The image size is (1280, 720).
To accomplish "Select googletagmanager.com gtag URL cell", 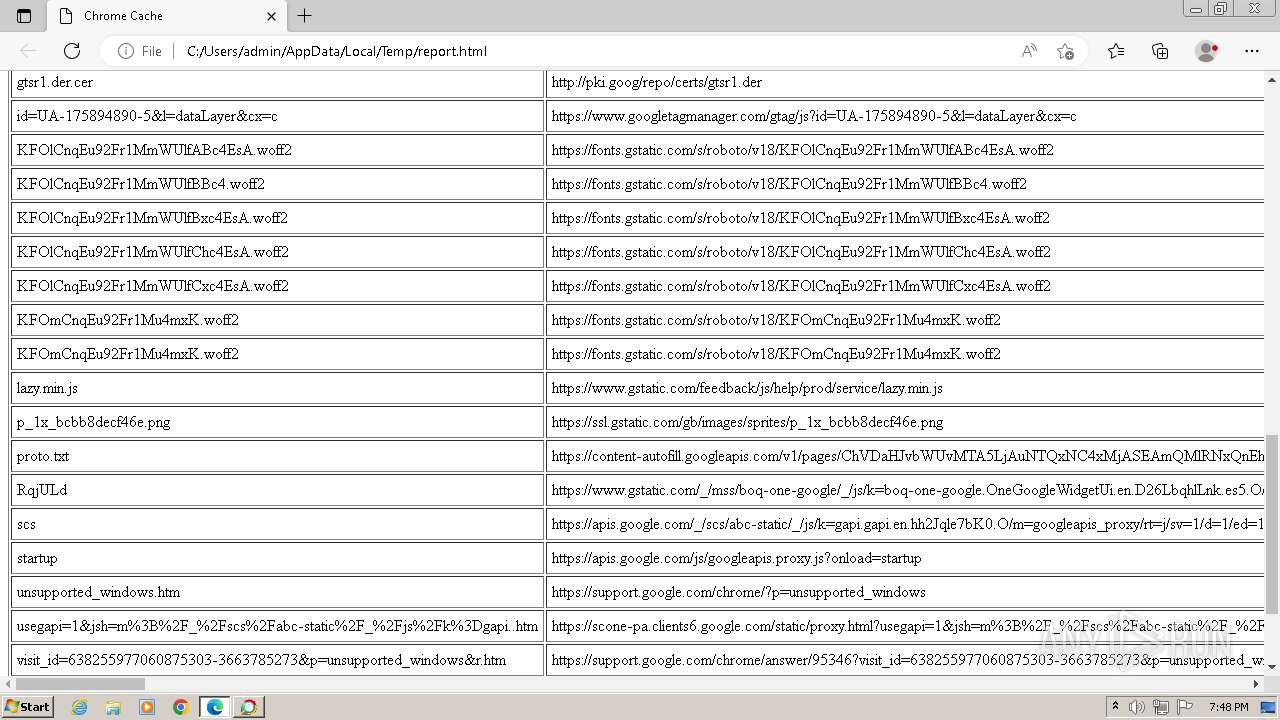I will (905, 116).
